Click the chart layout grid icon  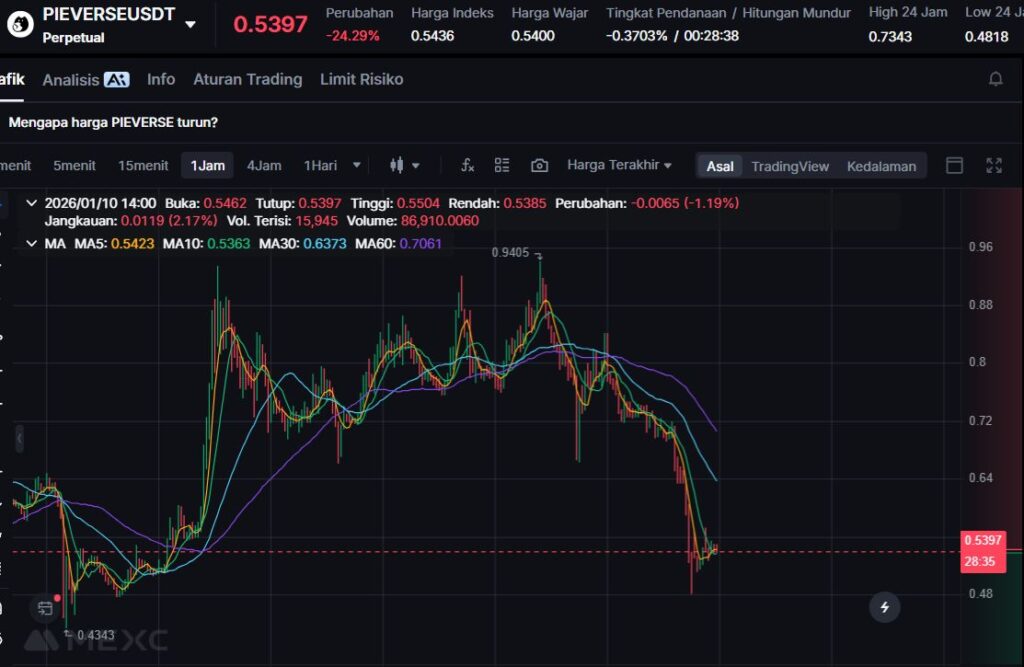click(502, 166)
